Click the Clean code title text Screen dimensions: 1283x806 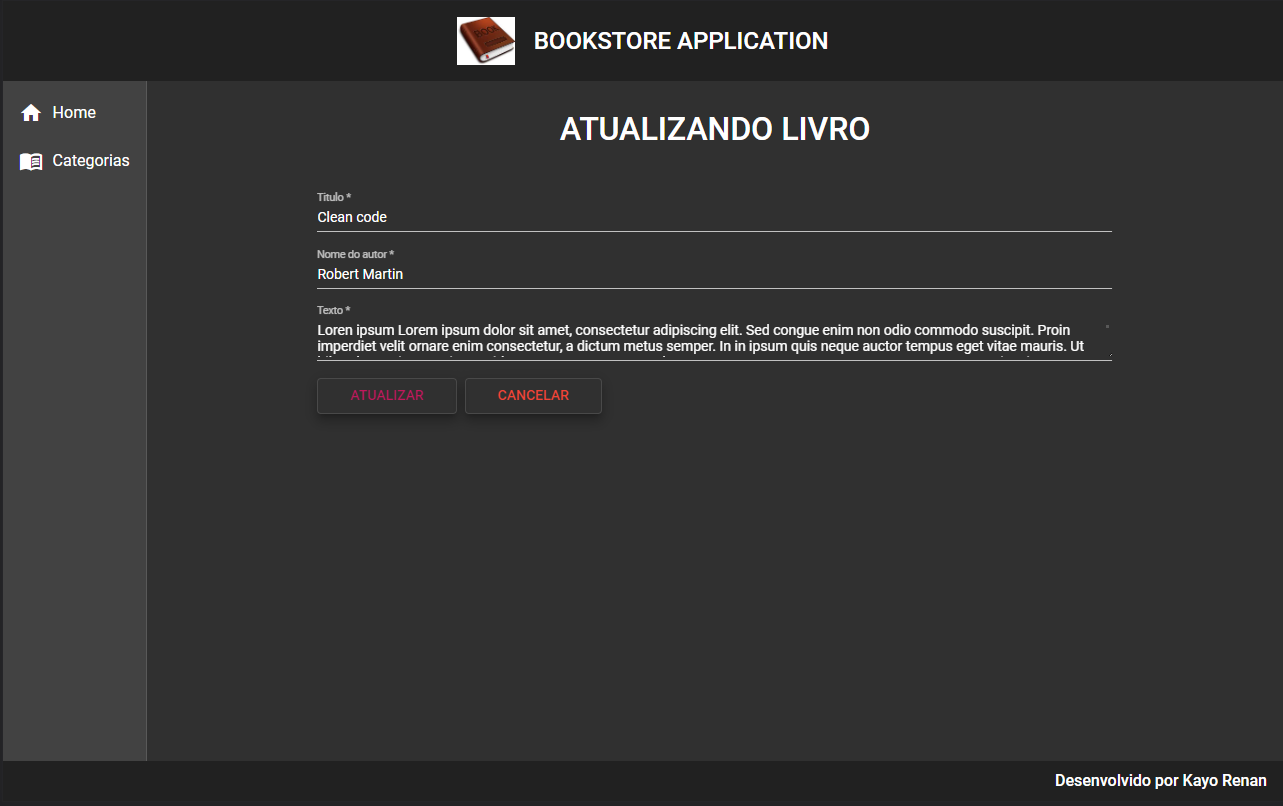pyautogui.click(x=351, y=217)
